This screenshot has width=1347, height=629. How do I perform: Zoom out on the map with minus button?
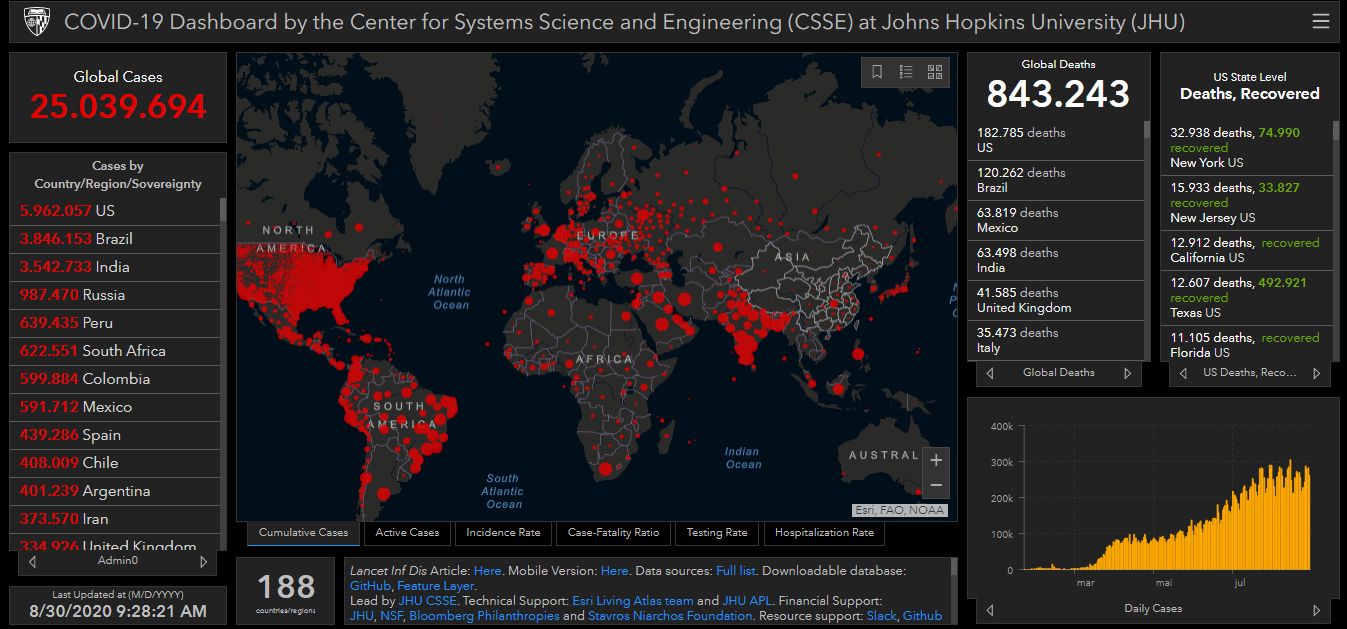tap(936, 486)
